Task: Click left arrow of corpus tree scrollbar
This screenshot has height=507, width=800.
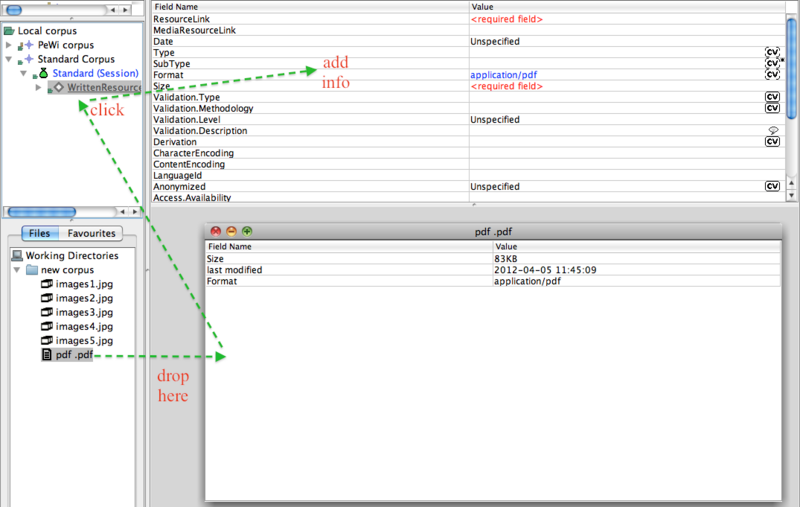Action: [122, 211]
